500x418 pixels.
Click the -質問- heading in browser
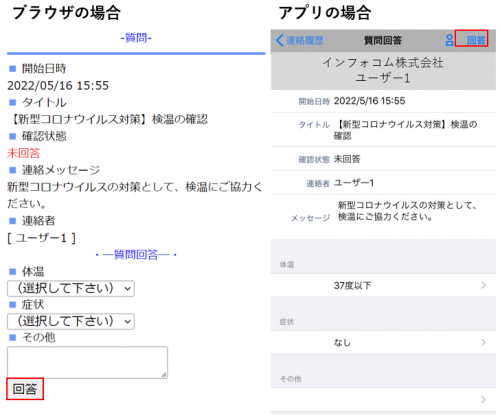136,38
